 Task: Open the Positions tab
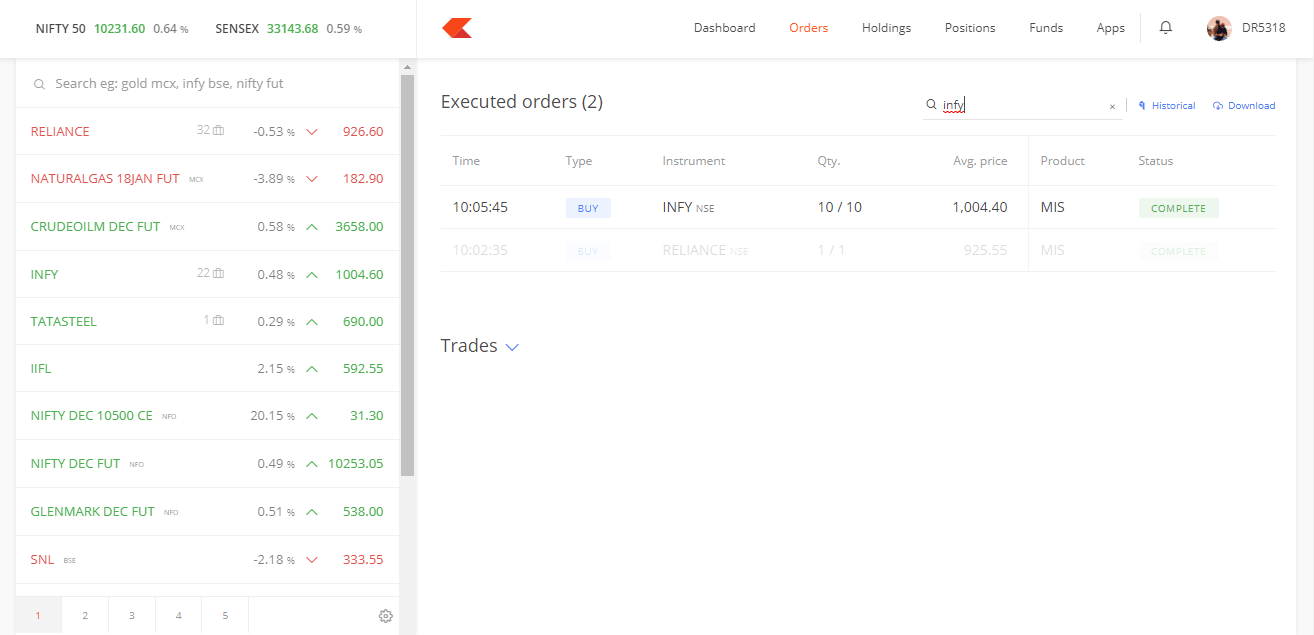point(970,28)
